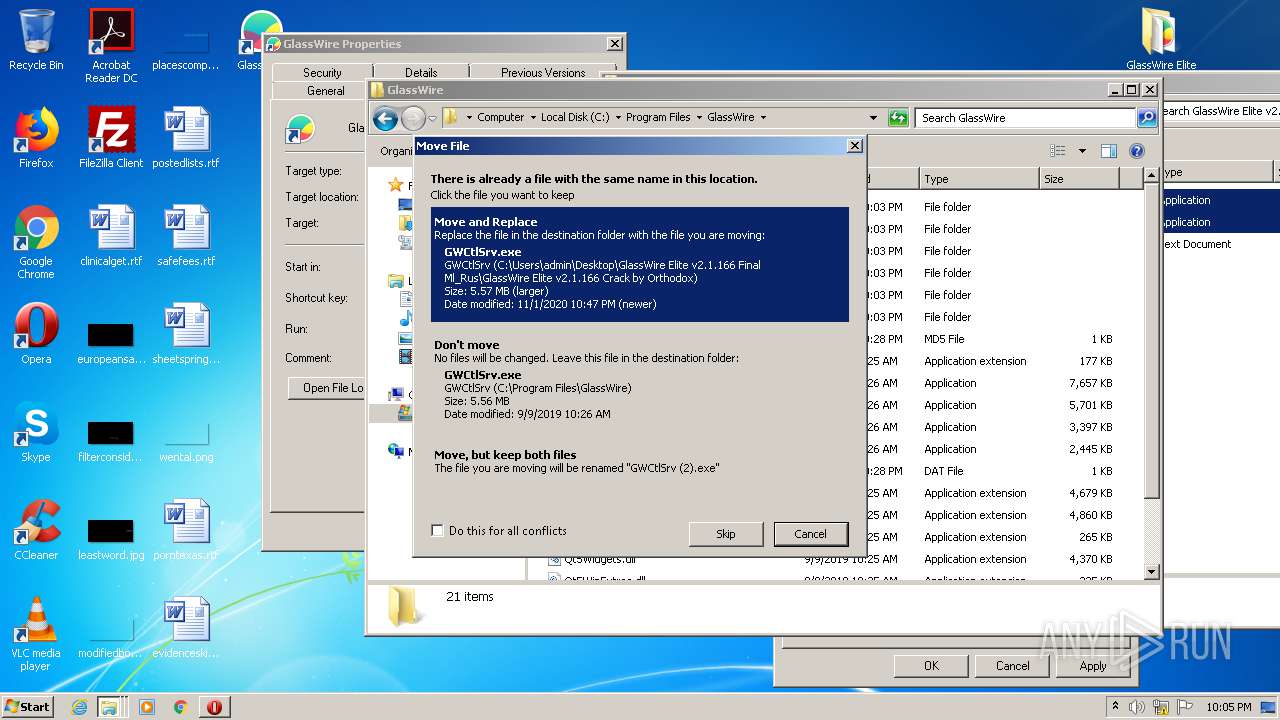Open address bar history dropdown

(x=873, y=118)
